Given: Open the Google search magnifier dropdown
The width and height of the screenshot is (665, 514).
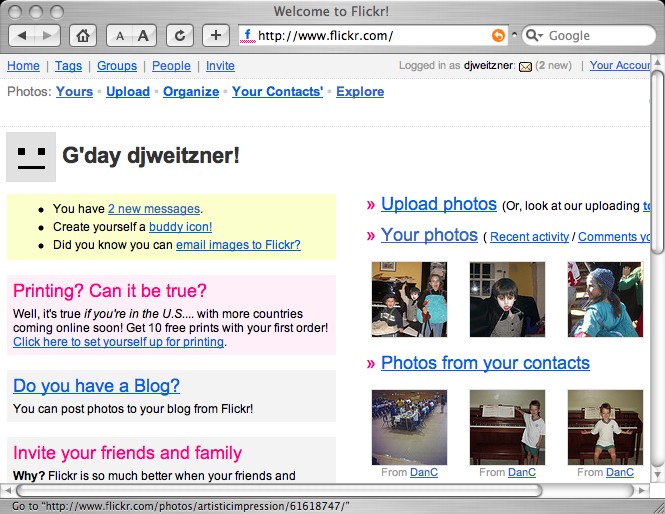Looking at the screenshot, I should click(535, 35).
